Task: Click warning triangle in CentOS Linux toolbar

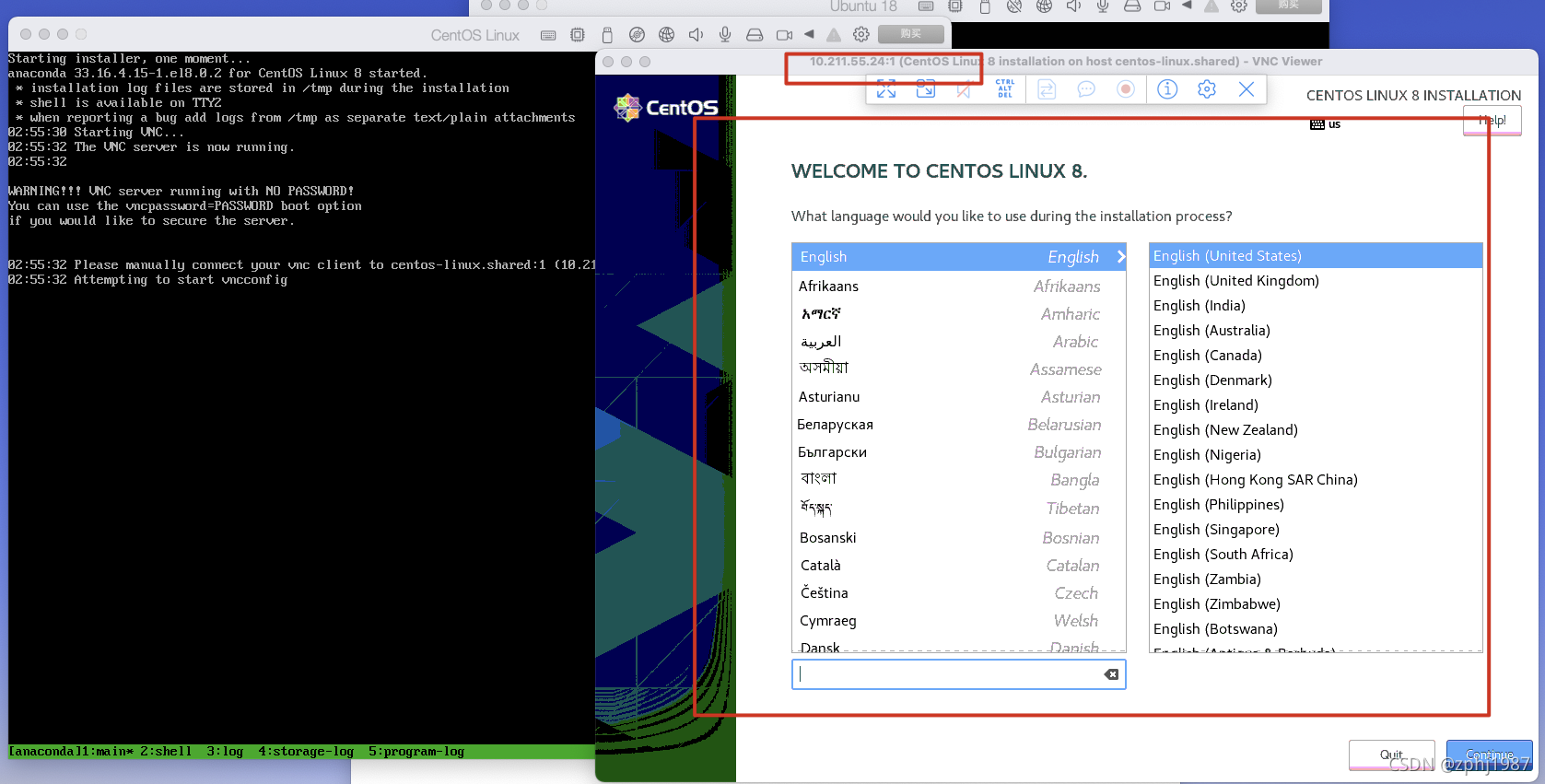Action: [834, 35]
